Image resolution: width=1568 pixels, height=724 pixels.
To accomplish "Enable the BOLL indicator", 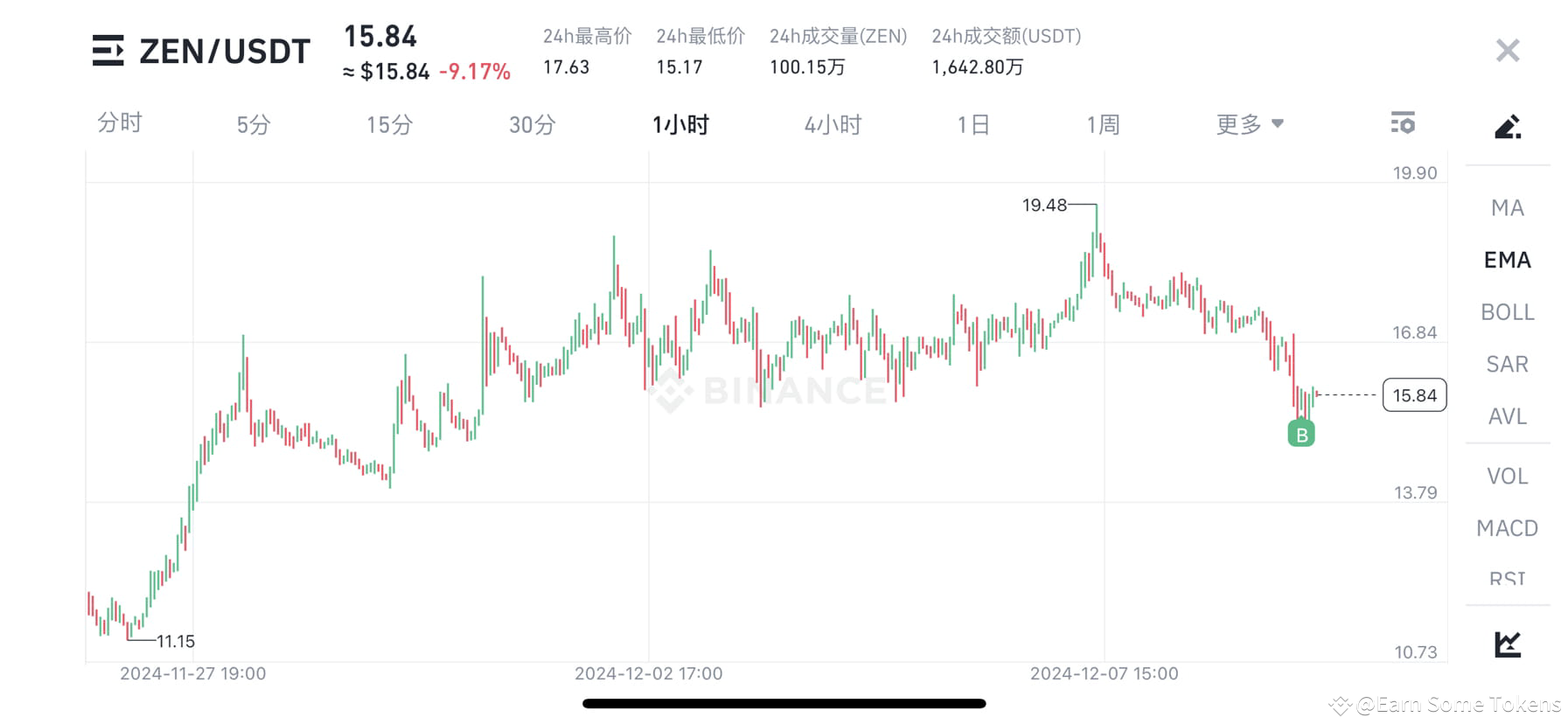I will click(1506, 311).
